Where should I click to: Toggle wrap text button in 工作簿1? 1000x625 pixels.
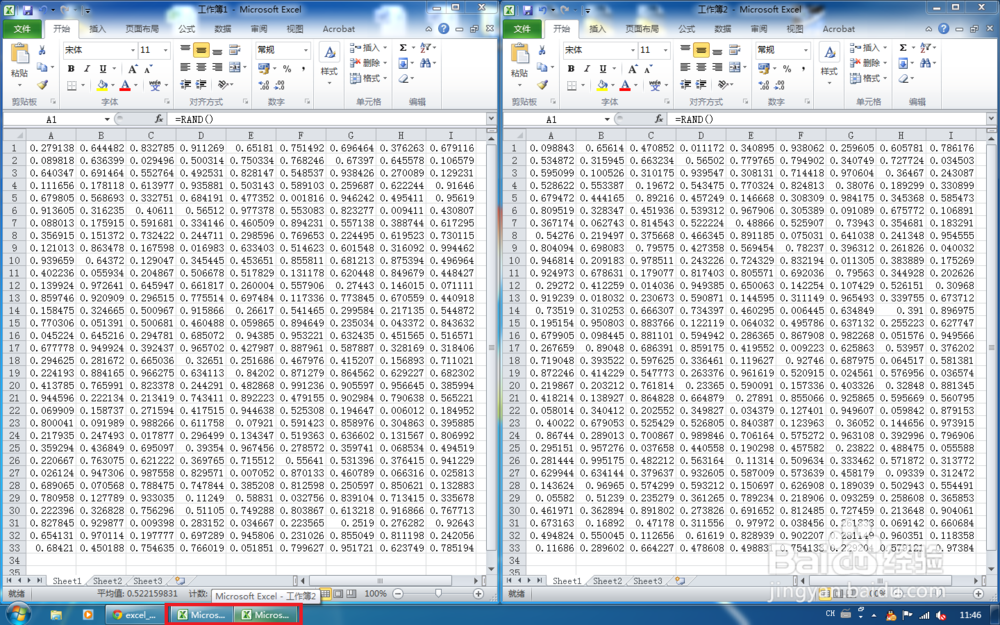pyautogui.click(x=234, y=50)
